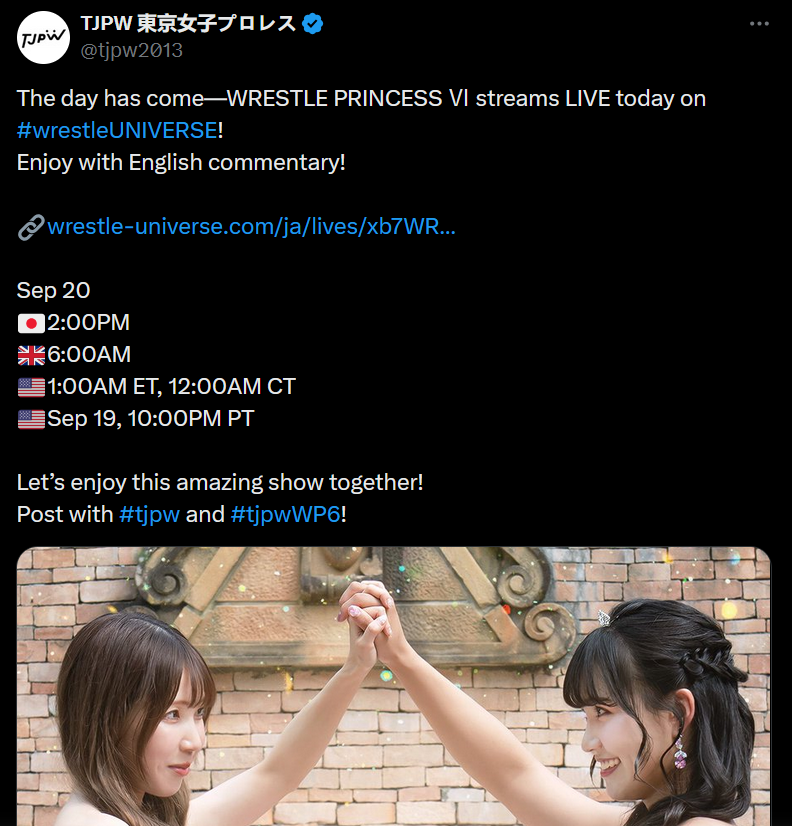Click the US flag beside Sep 19
This screenshot has width=792, height=826.
coord(31,420)
